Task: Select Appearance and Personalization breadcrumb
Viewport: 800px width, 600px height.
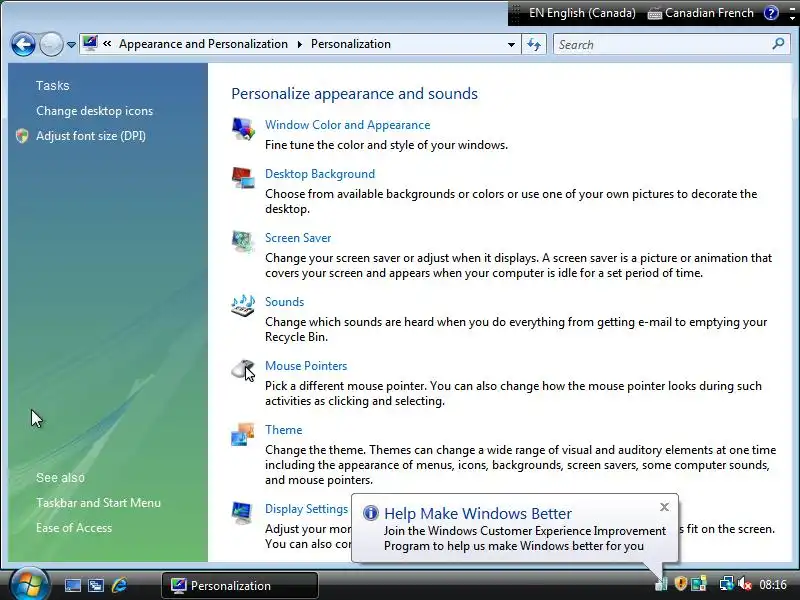Action: coord(203,44)
